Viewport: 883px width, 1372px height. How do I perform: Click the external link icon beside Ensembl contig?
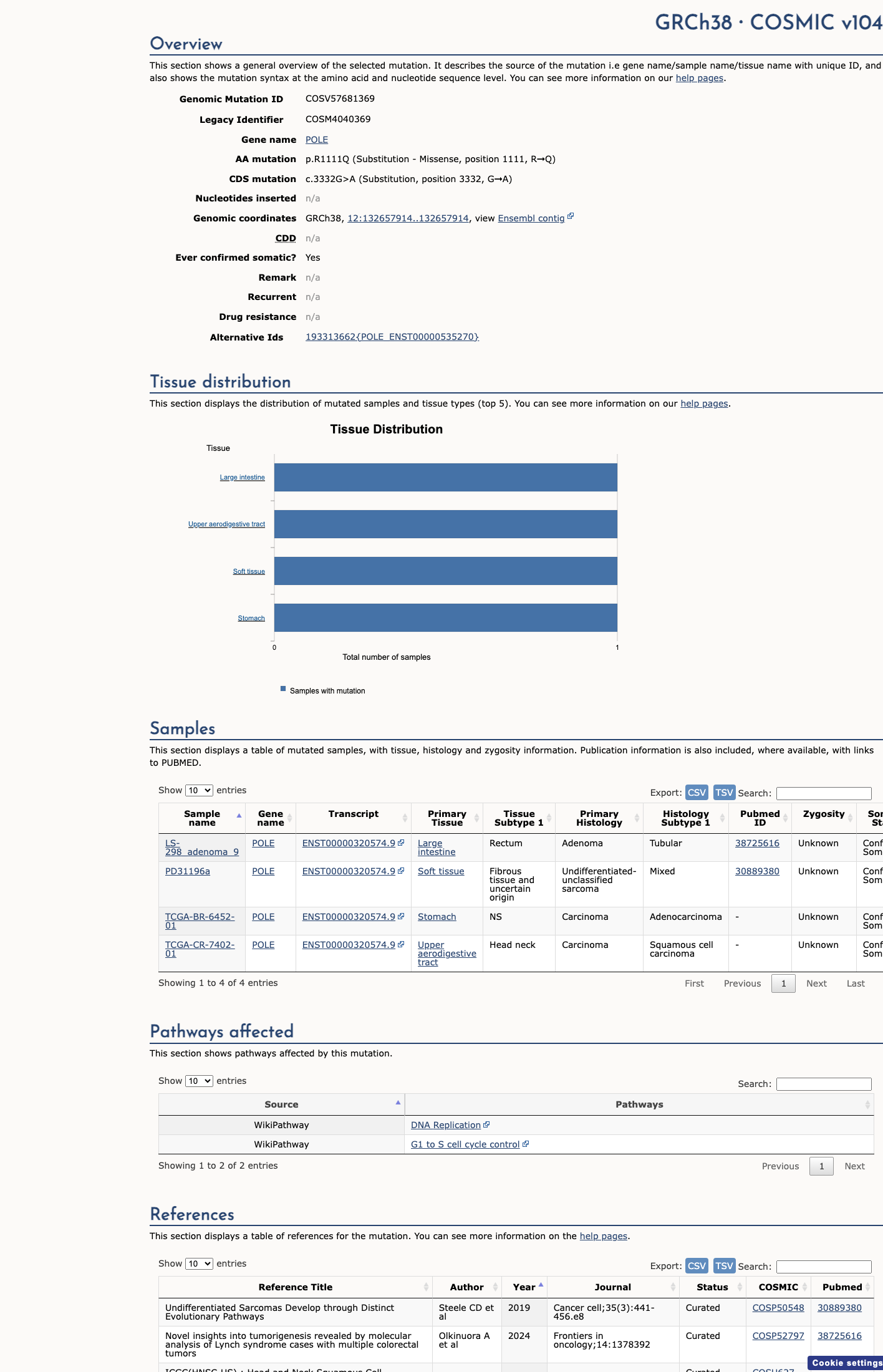[571, 216]
